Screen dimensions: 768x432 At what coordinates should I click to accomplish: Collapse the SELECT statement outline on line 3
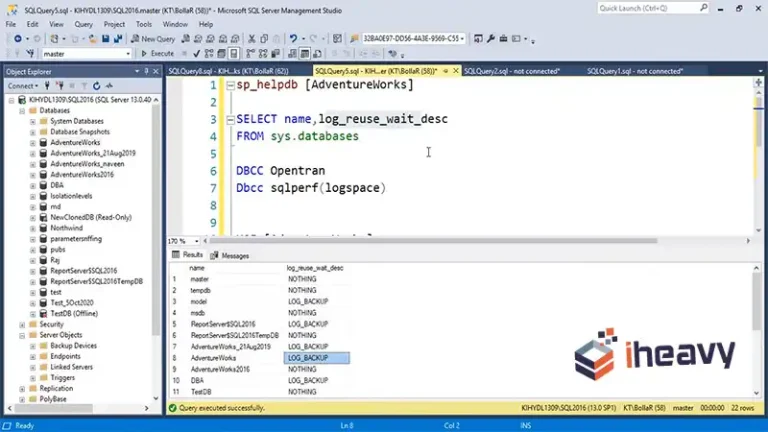pyautogui.click(x=231, y=120)
